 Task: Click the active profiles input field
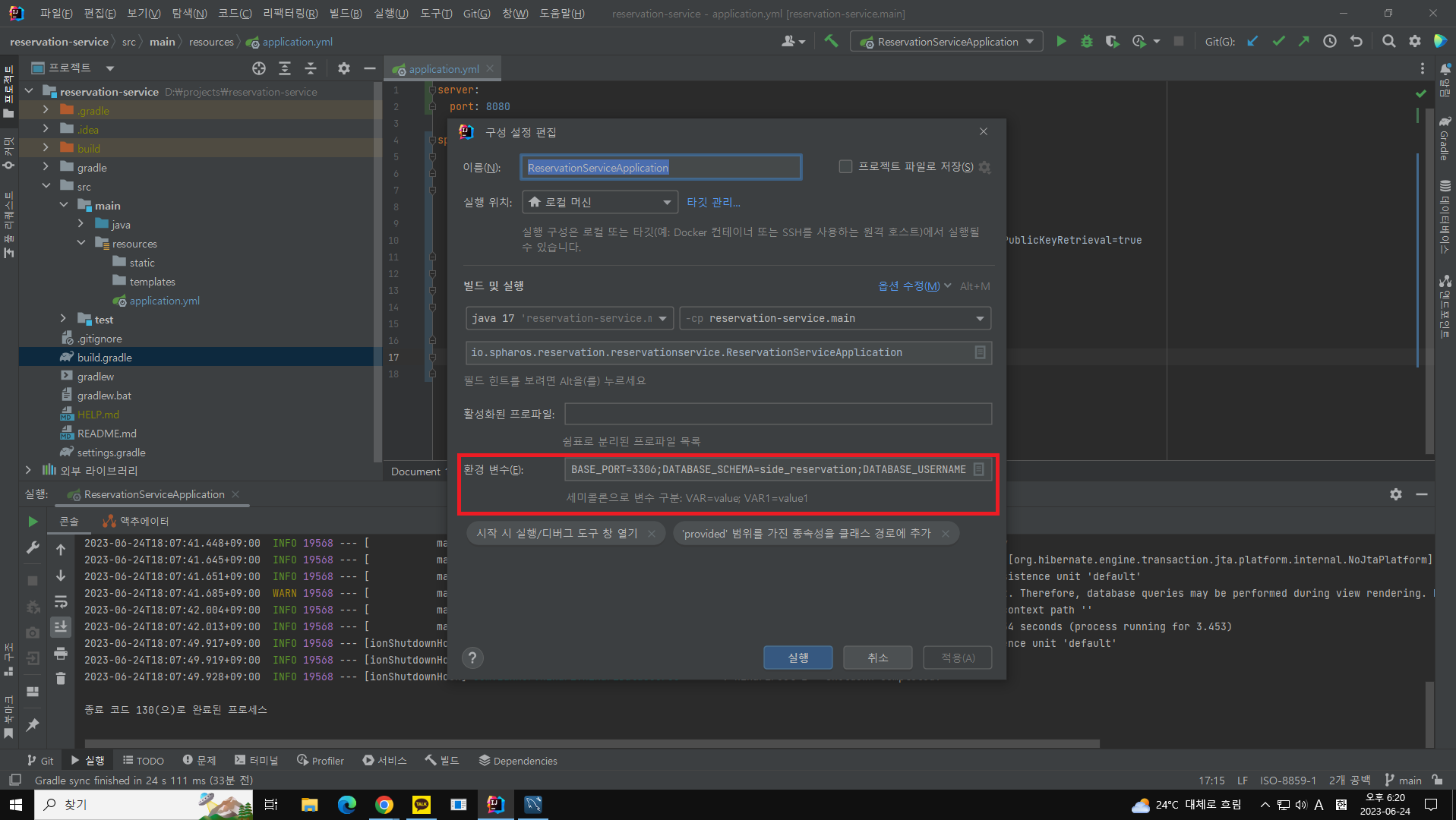[778, 414]
